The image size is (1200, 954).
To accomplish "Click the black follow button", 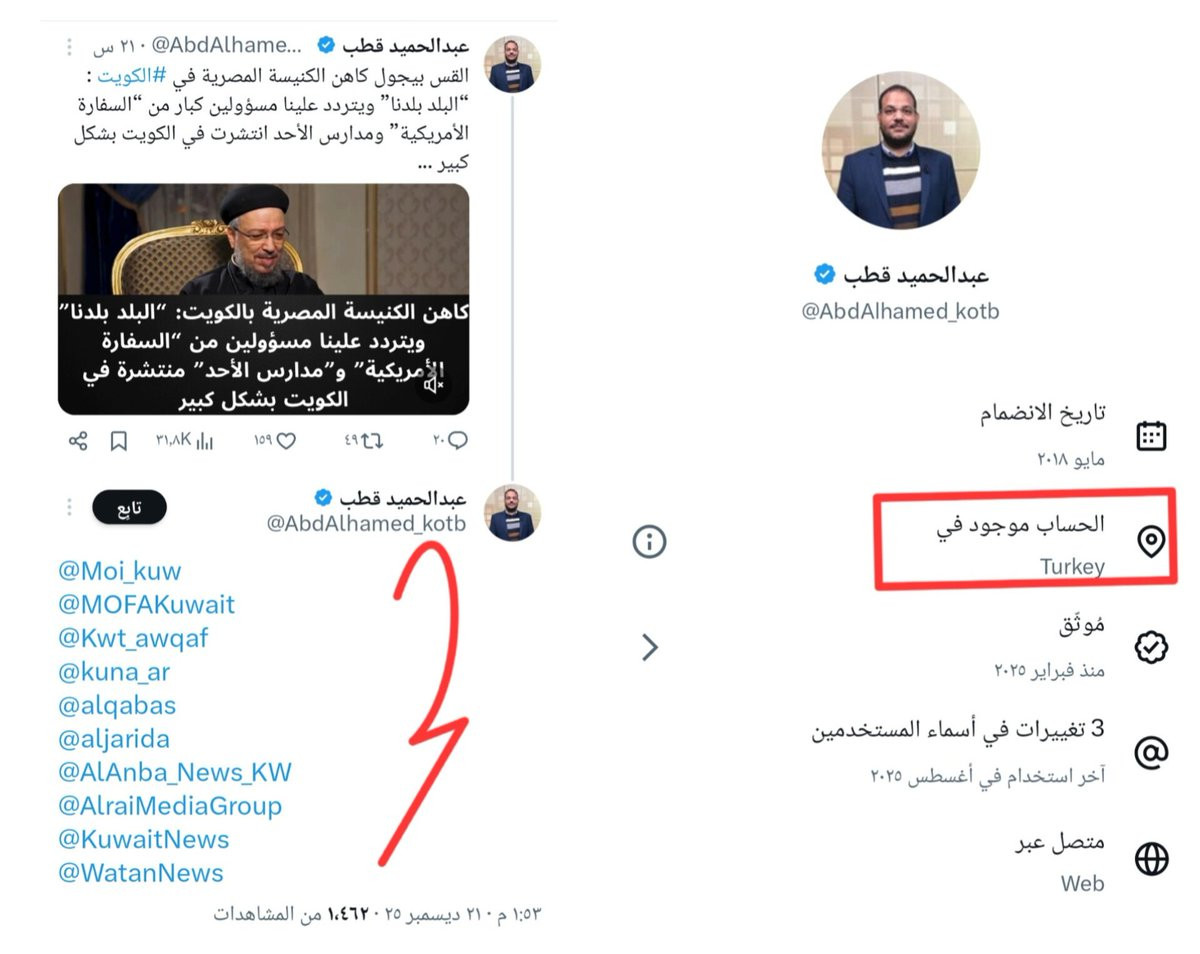I will click(129, 508).
